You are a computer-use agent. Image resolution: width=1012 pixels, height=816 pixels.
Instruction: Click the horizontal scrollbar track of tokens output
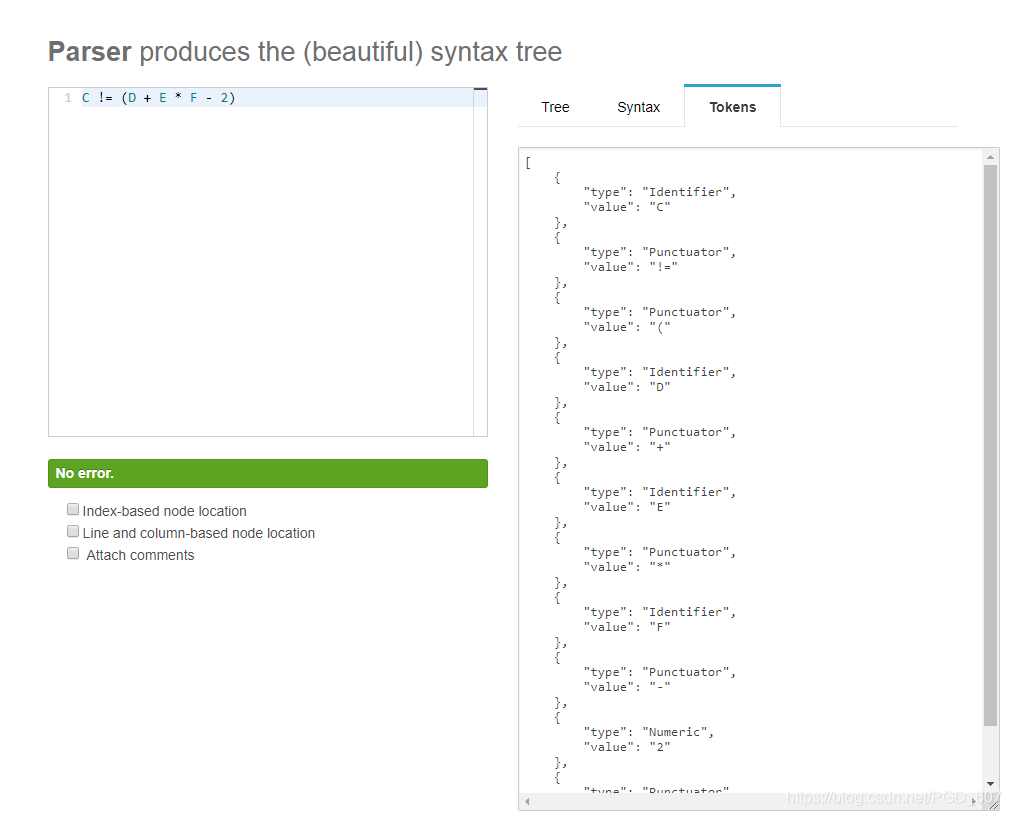(x=751, y=801)
